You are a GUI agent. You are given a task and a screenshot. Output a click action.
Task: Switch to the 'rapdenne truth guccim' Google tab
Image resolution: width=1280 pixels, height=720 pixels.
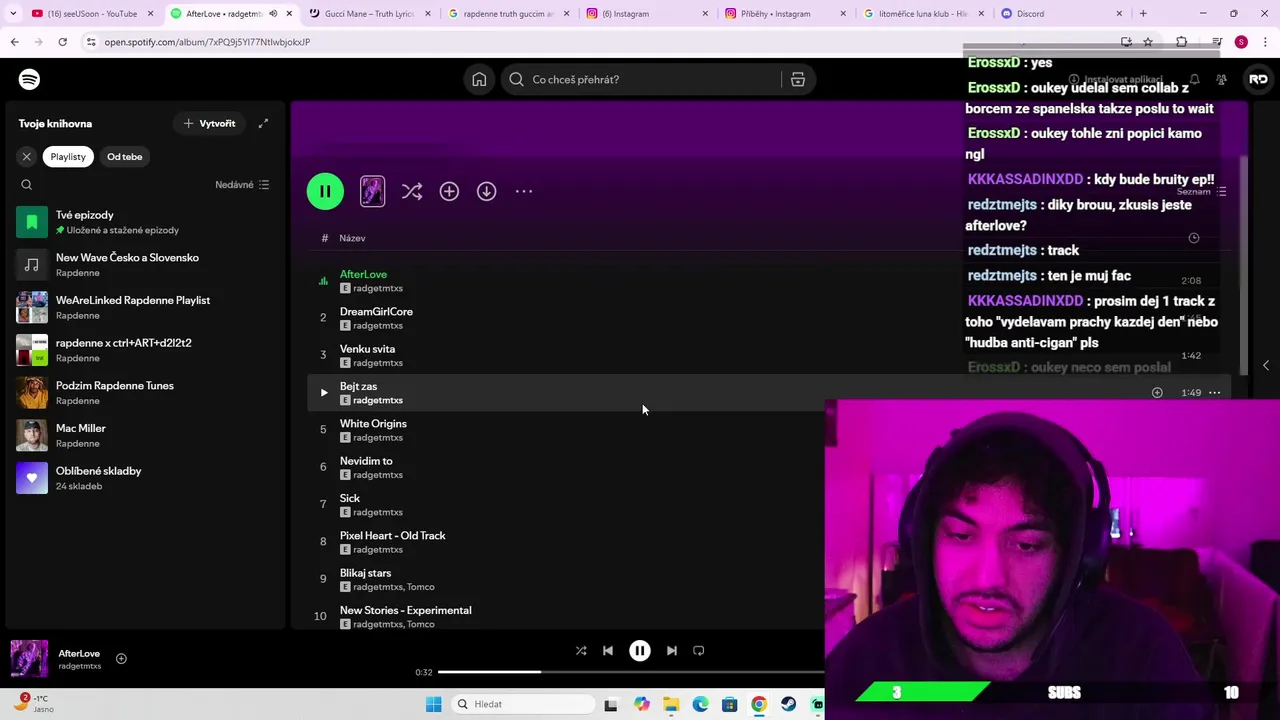pos(508,14)
